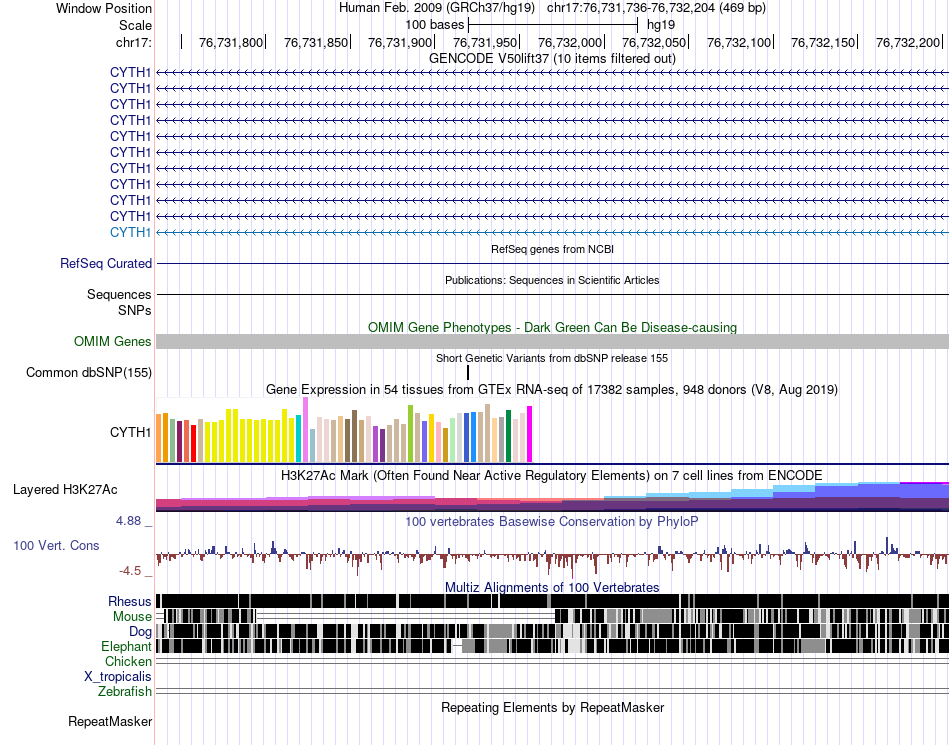Select the 100 Vert. Cons label
Screen dimensions: 950x745
[56, 546]
